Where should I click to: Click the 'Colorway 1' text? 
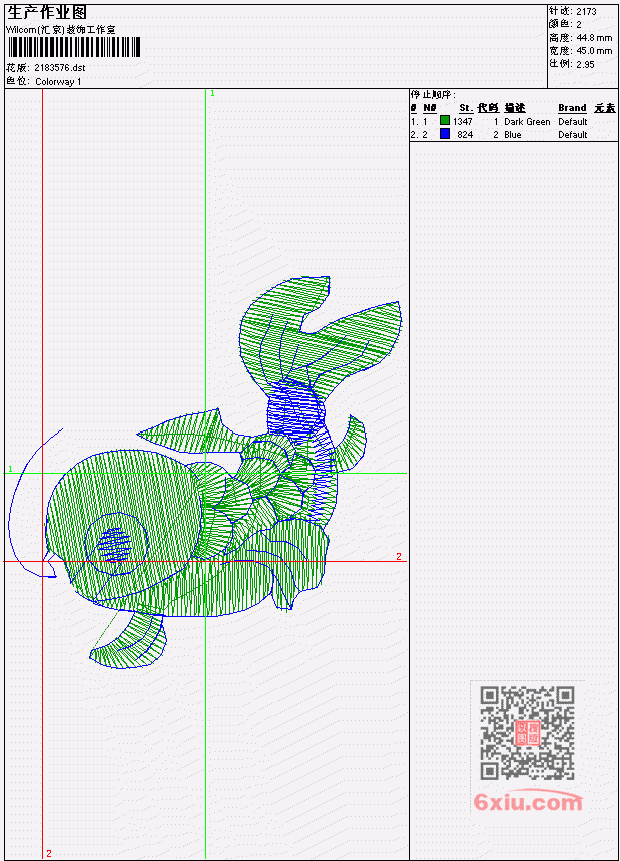(x=58, y=81)
